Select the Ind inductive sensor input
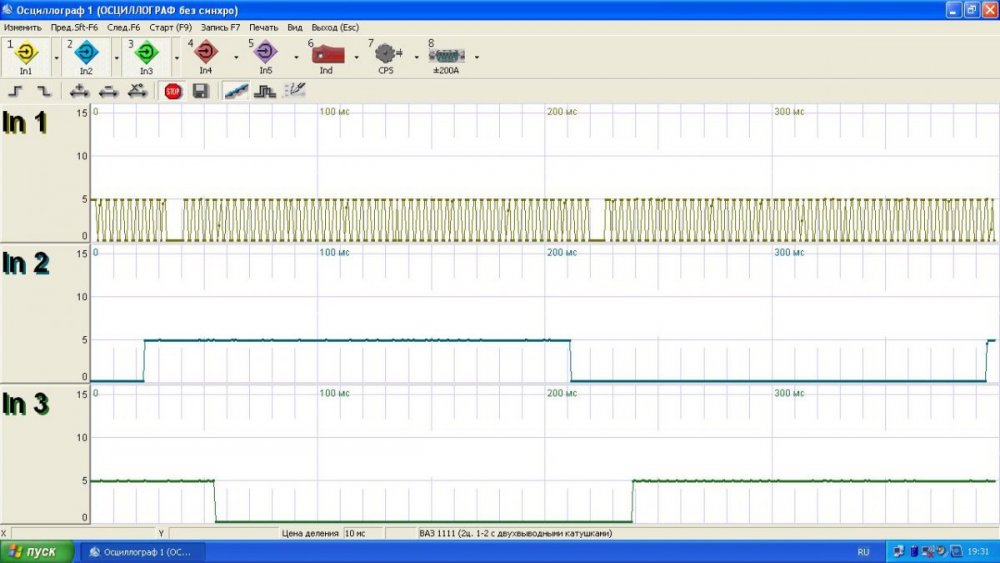Image resolution: width=1000 pixels, height=563 pixels. [x=326, y=55]
